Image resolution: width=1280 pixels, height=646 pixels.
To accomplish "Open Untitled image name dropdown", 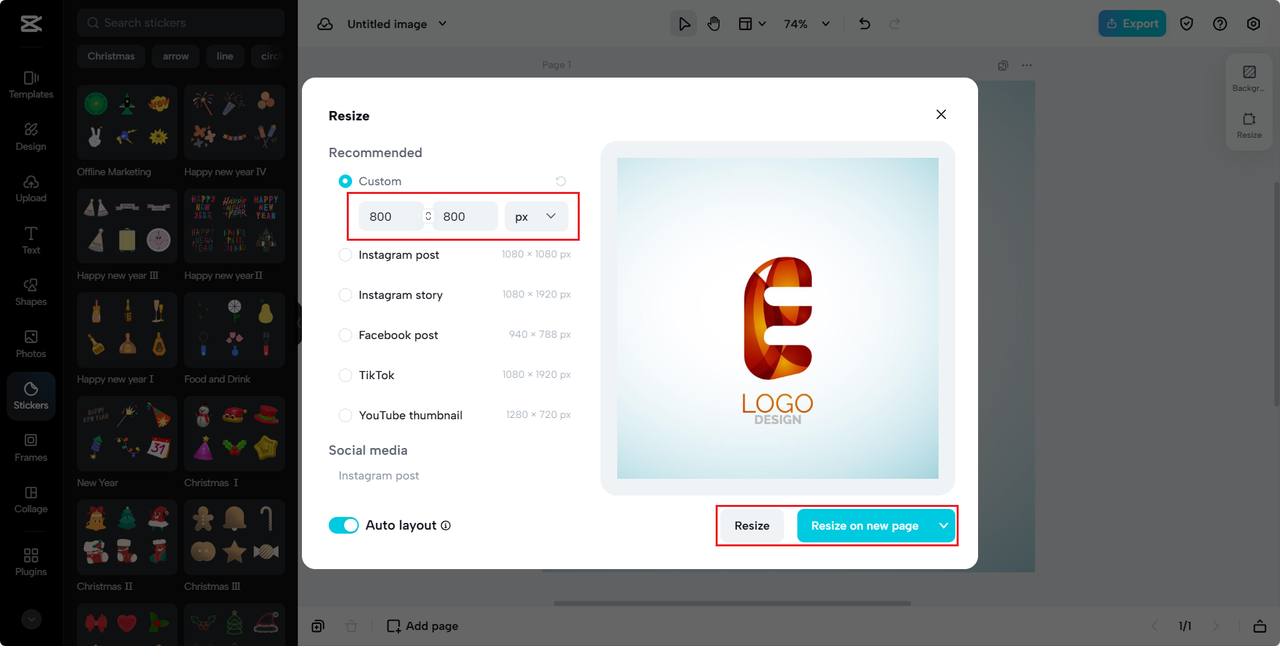I will [x=397, y=24].
